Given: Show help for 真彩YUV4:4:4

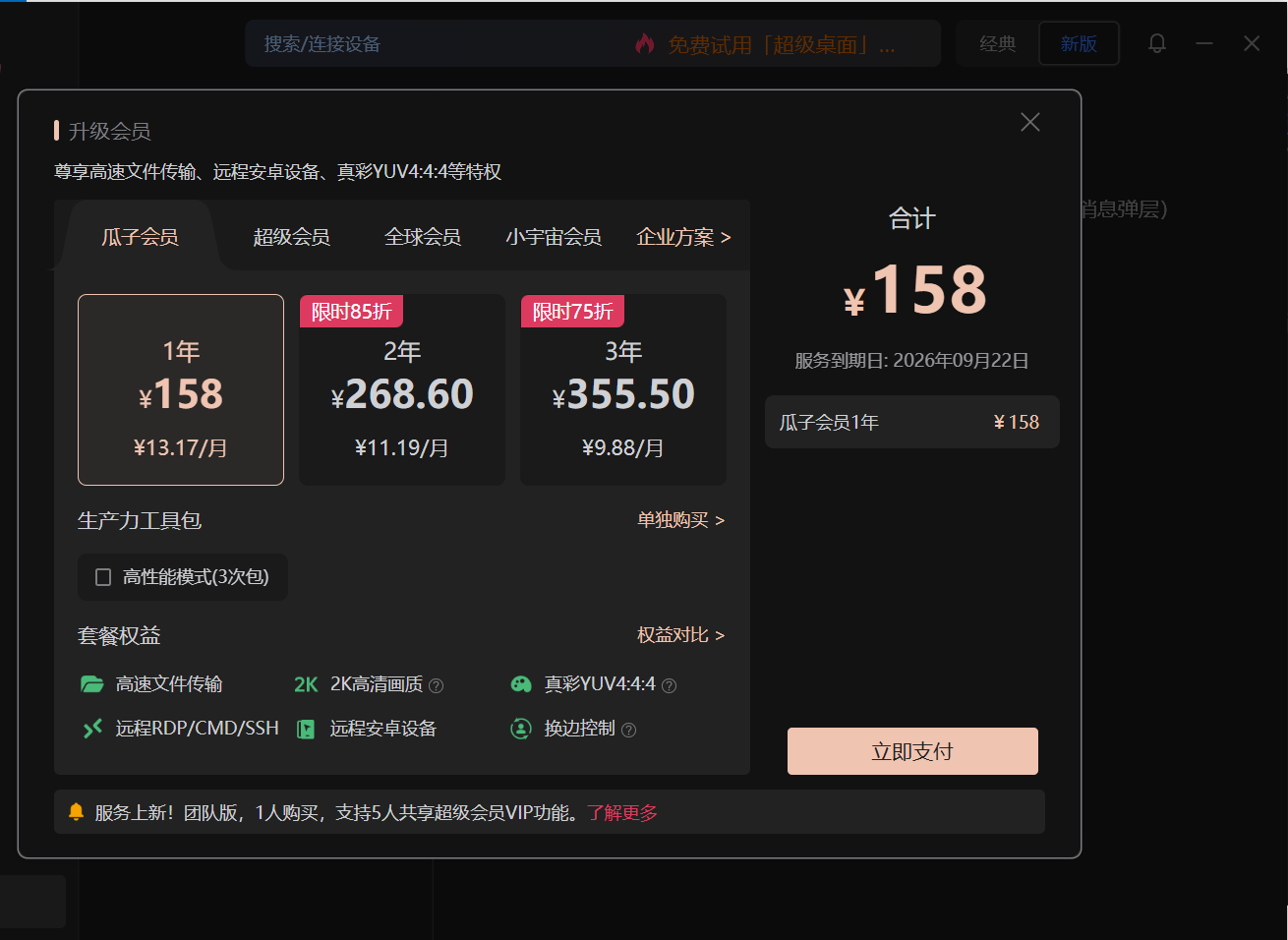Looking at the screenshot, I should click(669, 686).
